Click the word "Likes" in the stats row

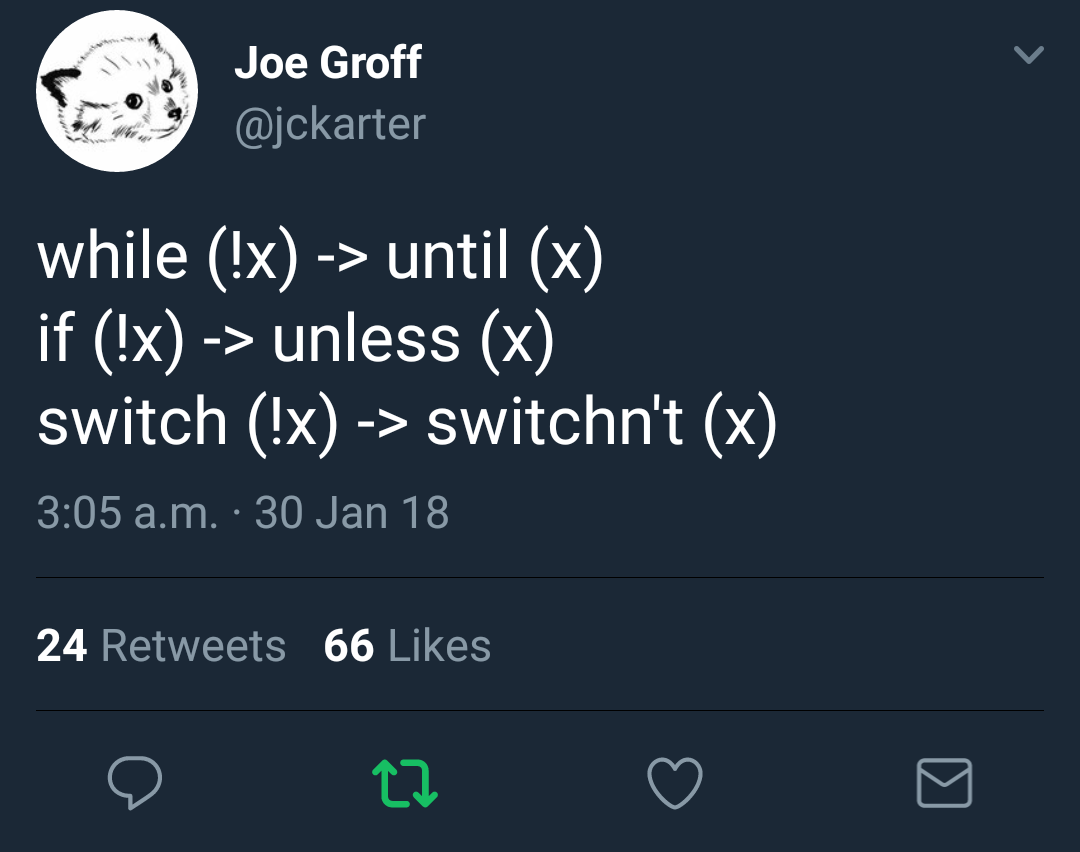pyautogui.click(x=440, y=646)
